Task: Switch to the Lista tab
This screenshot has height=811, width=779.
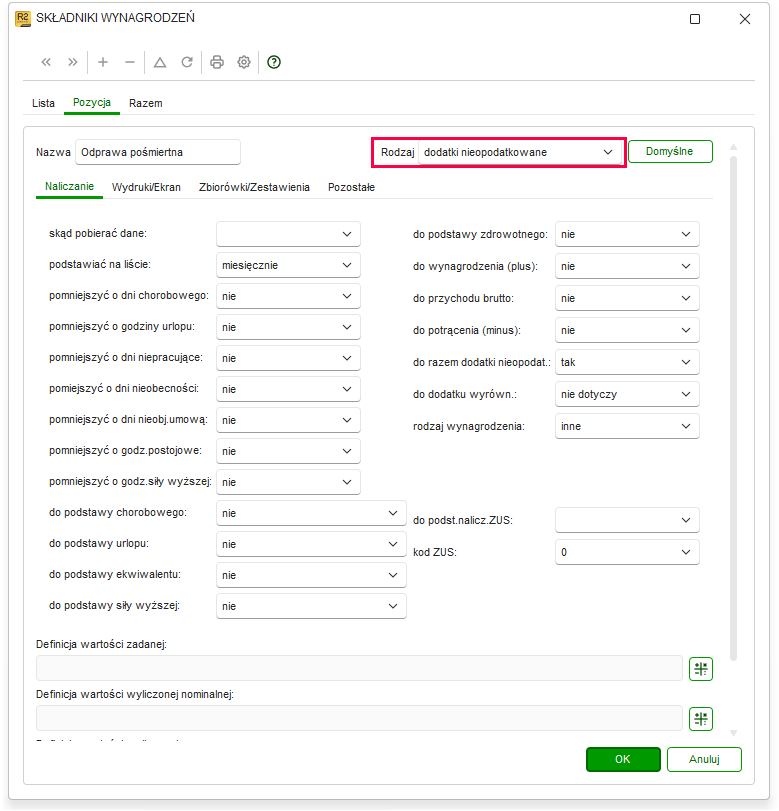Action: click(x=43, y=103)
